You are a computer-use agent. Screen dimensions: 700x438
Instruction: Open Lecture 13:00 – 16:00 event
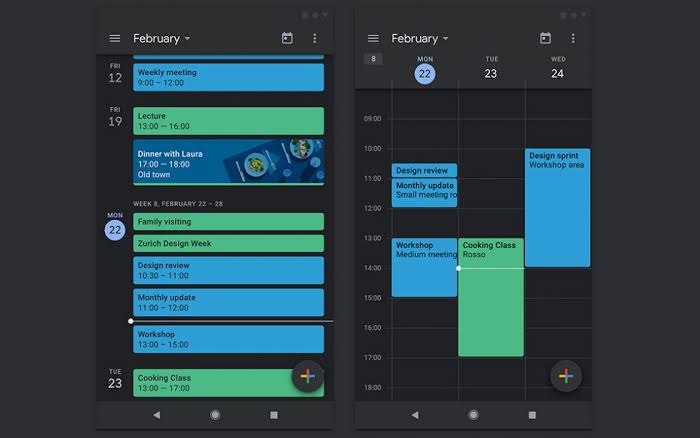(229, 121)
